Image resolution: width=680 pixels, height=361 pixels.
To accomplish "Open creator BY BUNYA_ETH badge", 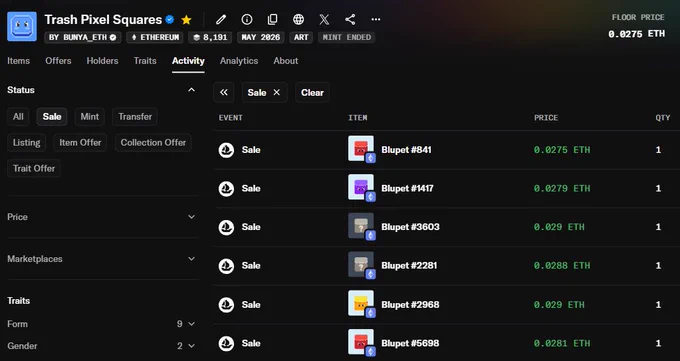I will (x=82, y=37).
